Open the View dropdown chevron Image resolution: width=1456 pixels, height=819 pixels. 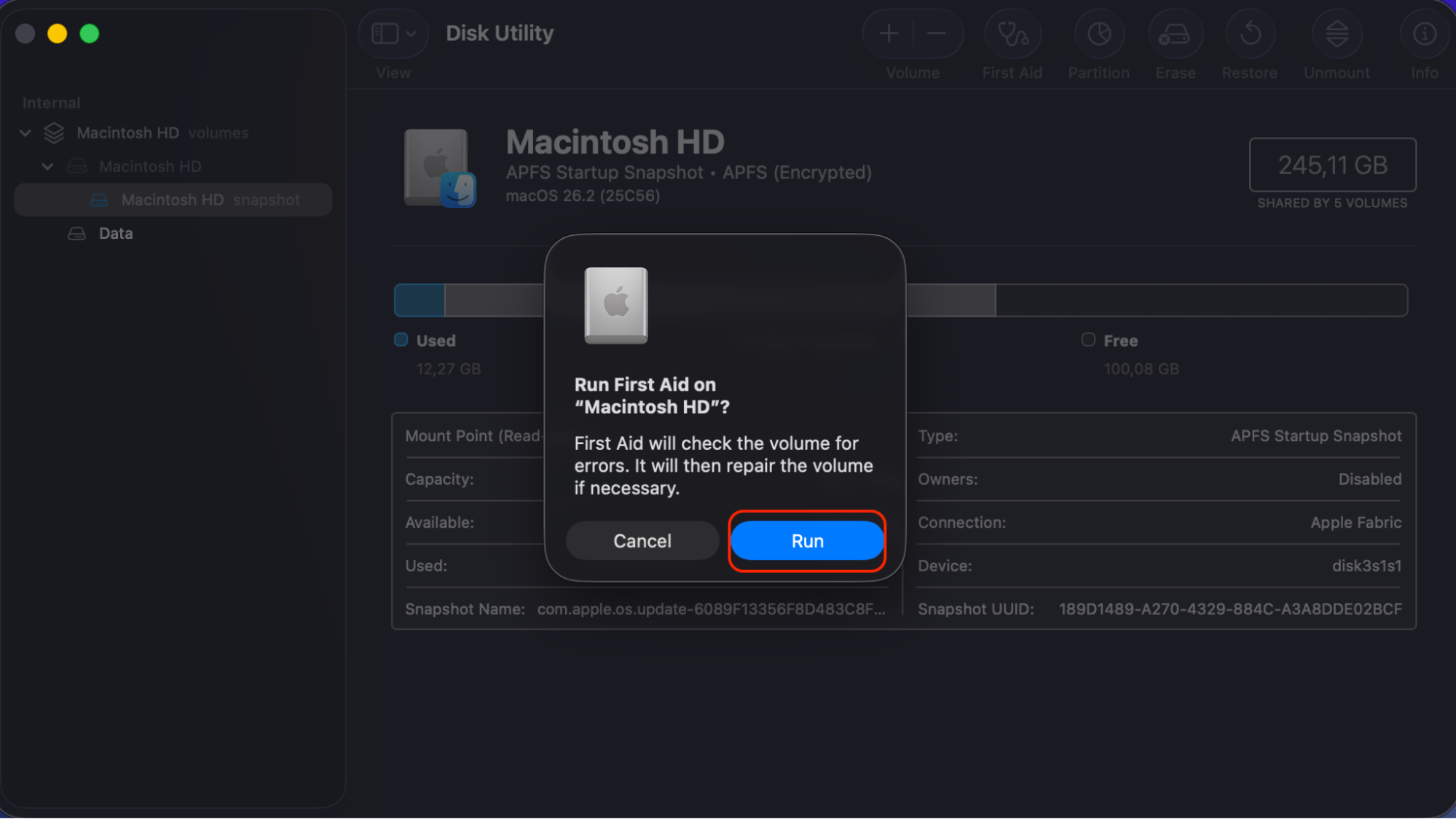[x=410, y=33]
